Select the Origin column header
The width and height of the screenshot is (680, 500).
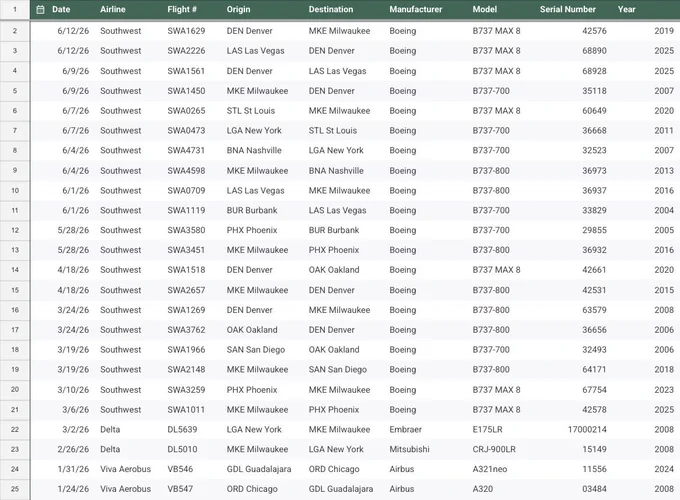pos(238,9)
